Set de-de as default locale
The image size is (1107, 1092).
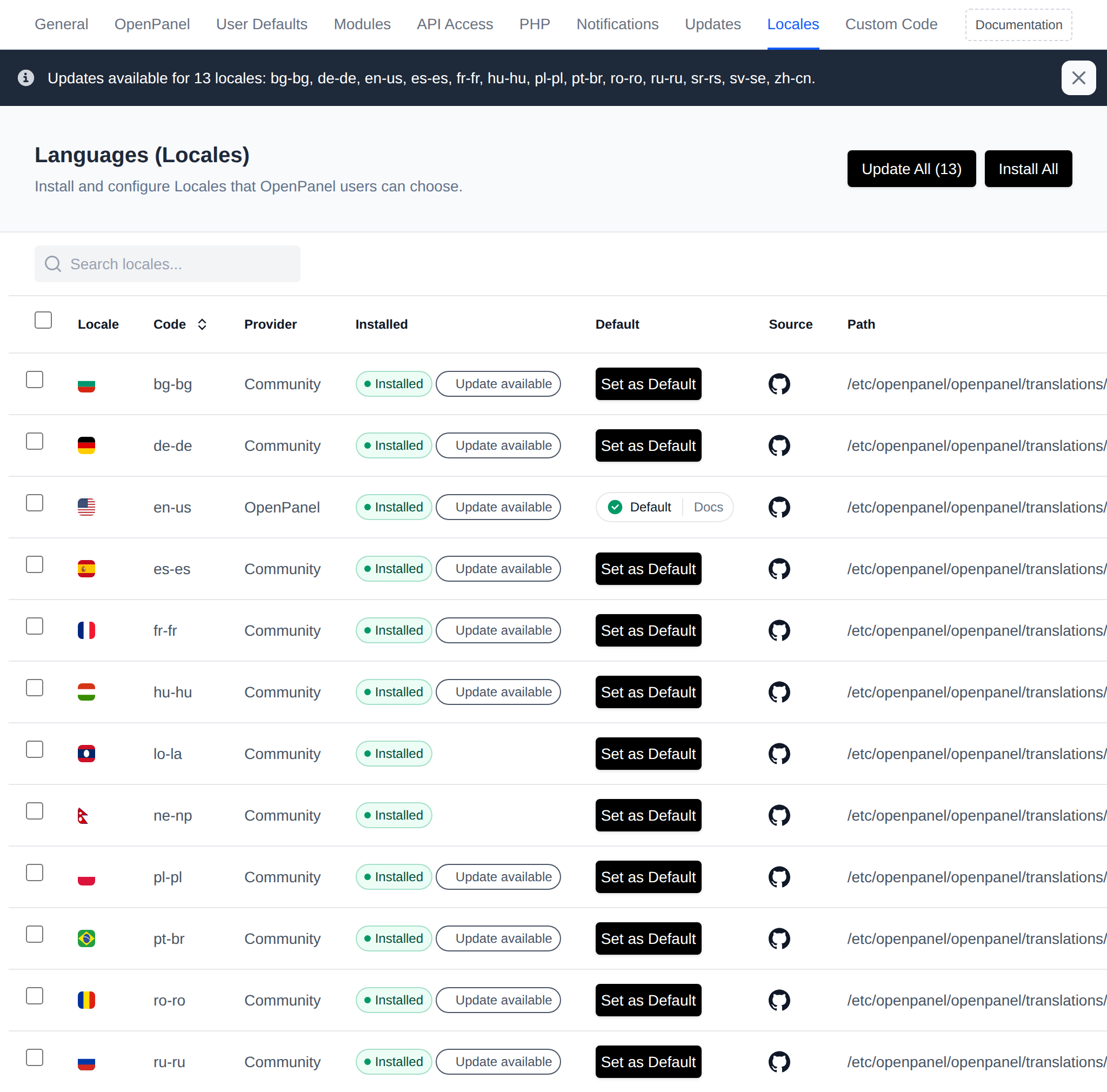click(x=648, y=445)
